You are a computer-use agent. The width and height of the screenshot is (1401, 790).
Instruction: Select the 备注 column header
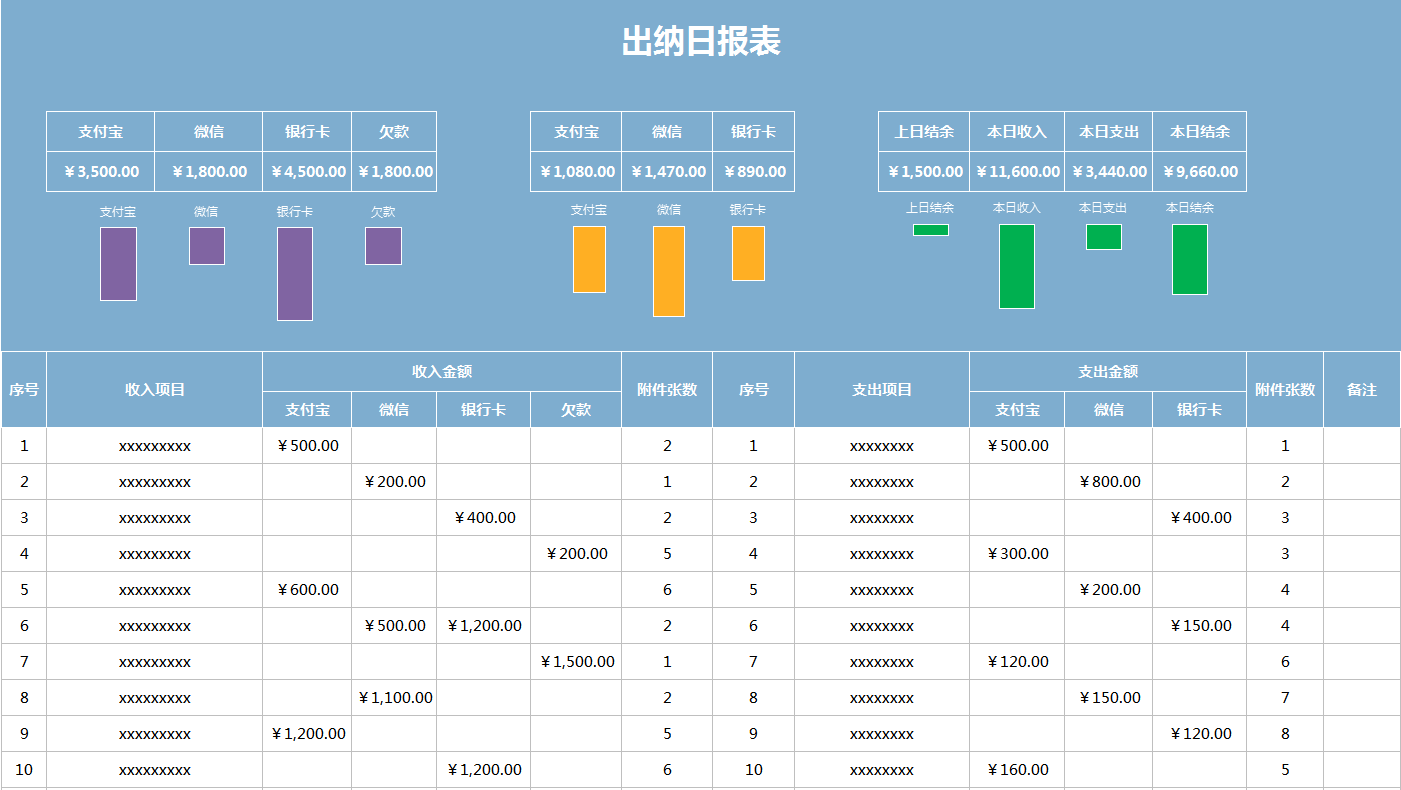(x=1362, y=390)
